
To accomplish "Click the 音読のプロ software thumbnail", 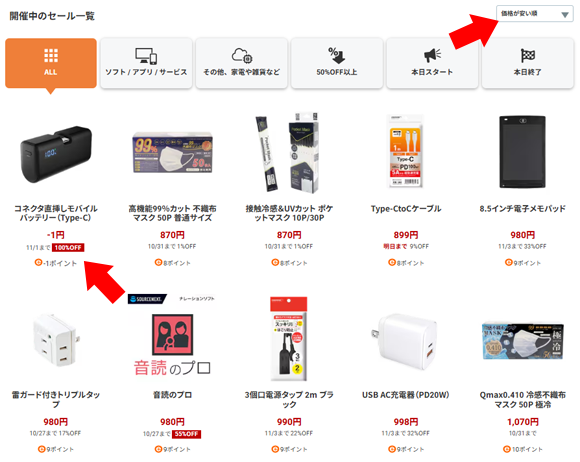I will [172, 335].
